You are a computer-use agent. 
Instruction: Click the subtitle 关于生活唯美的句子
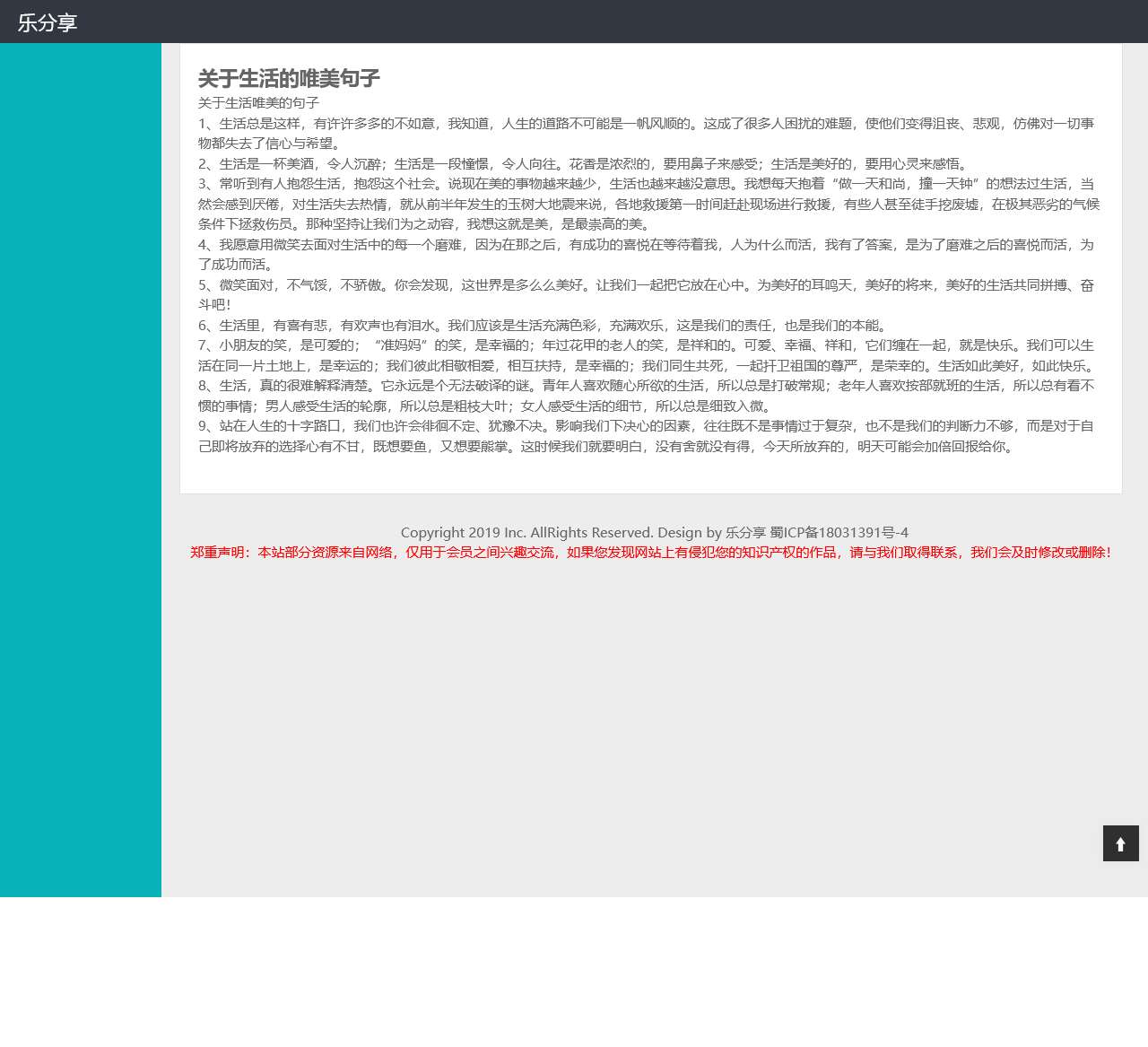point(258,103)
